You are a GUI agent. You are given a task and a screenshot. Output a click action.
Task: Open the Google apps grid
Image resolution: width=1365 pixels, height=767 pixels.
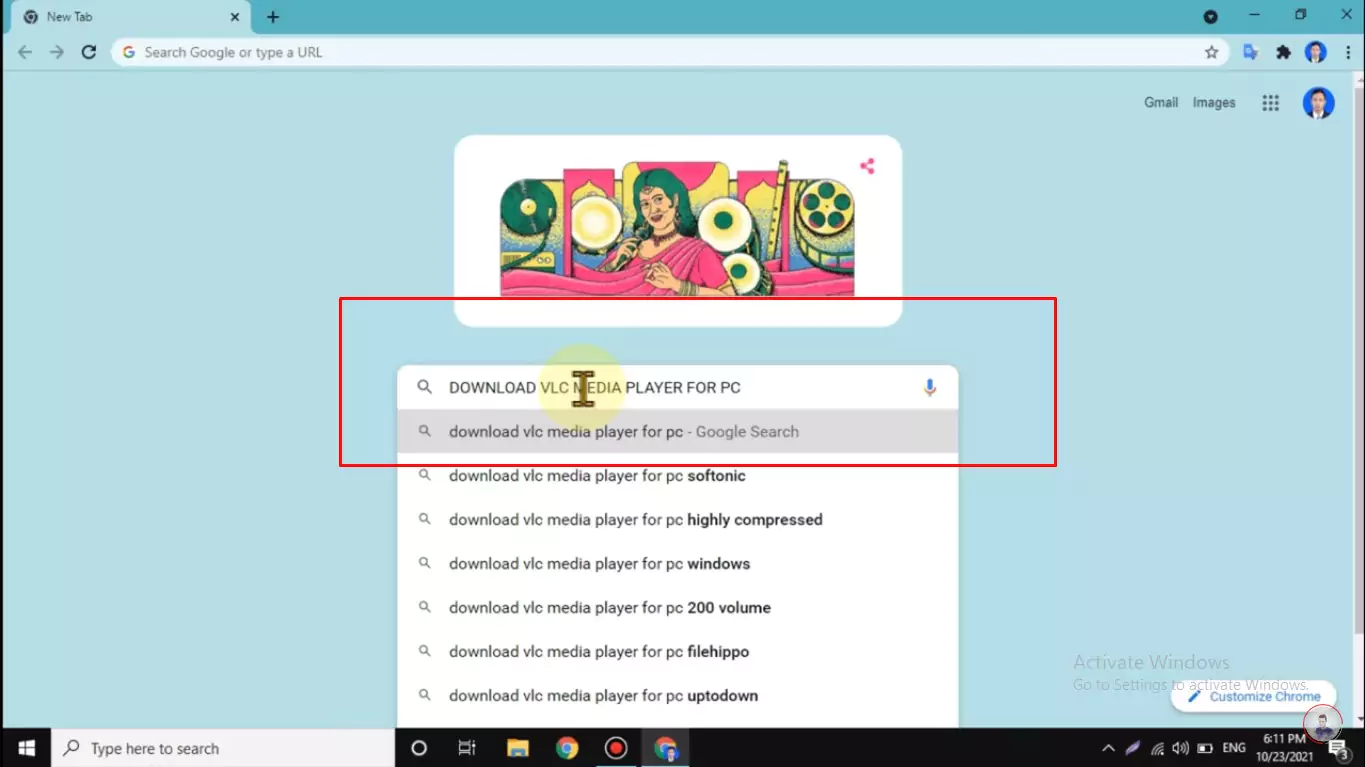(1270, 103)
